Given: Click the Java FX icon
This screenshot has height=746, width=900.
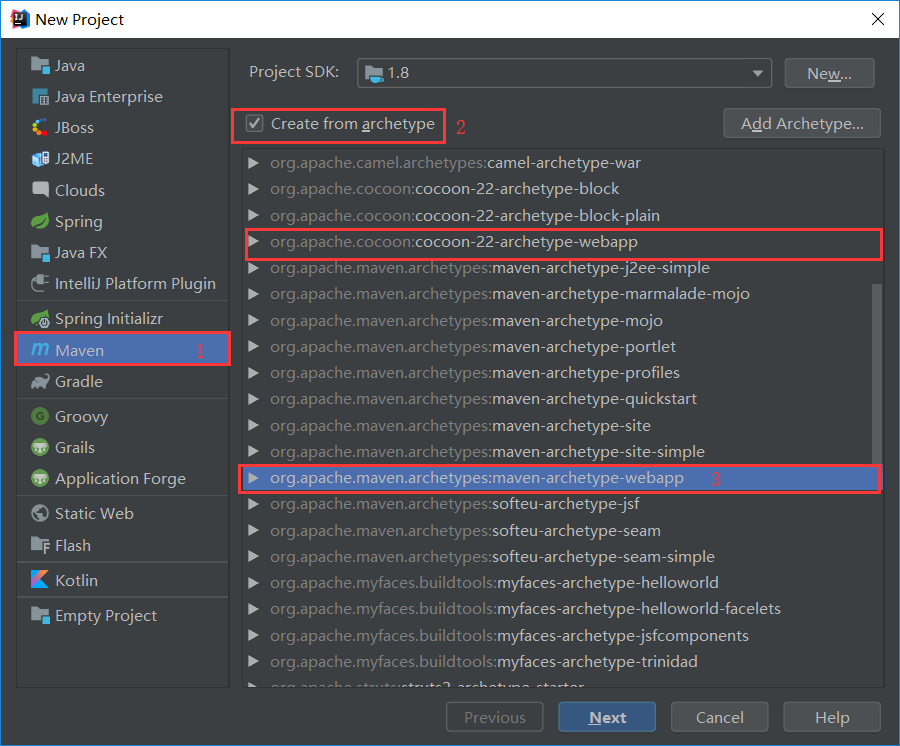Looking at the screenshot, I should 40,252.
